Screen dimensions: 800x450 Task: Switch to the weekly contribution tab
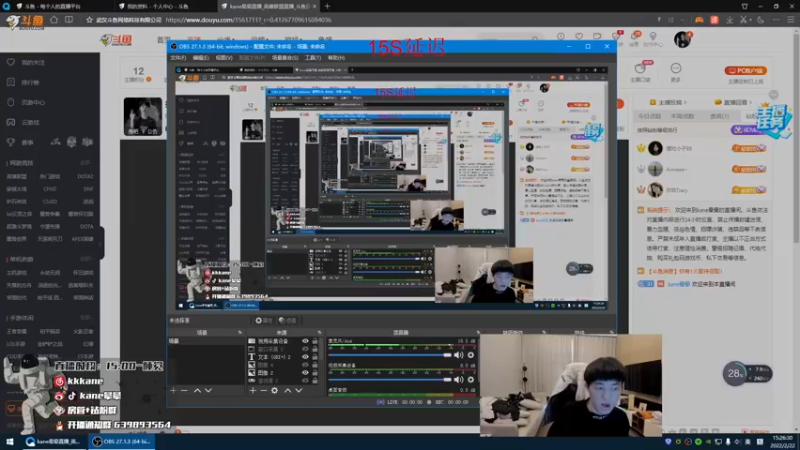click(682, 116)
